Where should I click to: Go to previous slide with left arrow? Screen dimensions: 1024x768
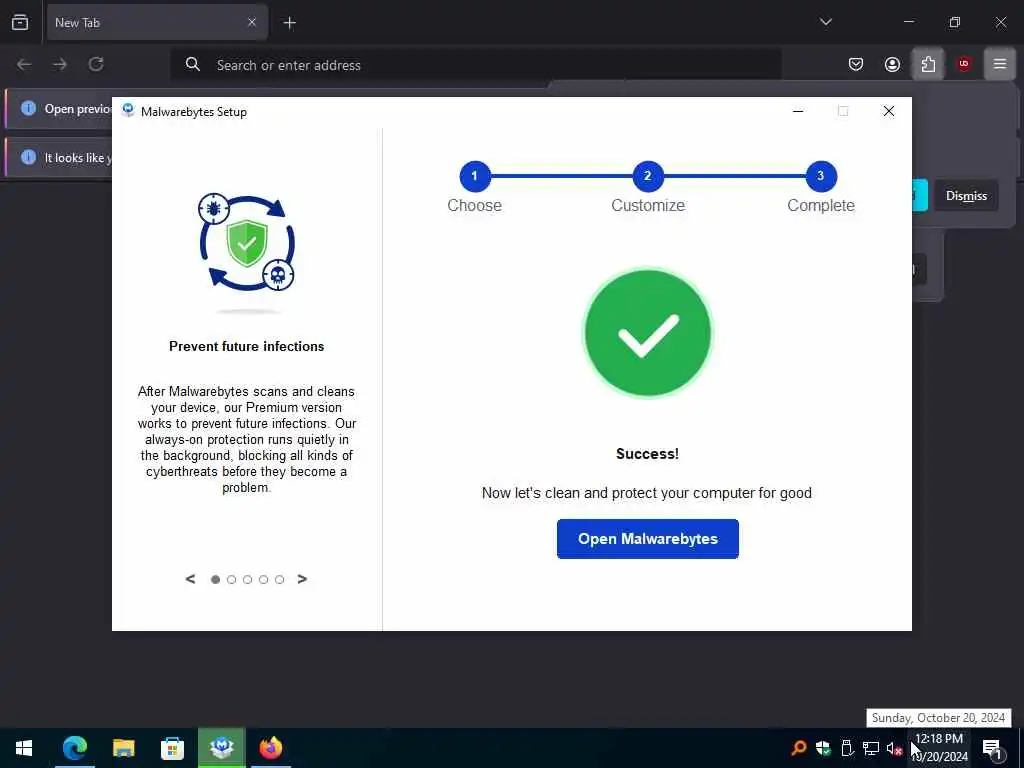(190, 579)
